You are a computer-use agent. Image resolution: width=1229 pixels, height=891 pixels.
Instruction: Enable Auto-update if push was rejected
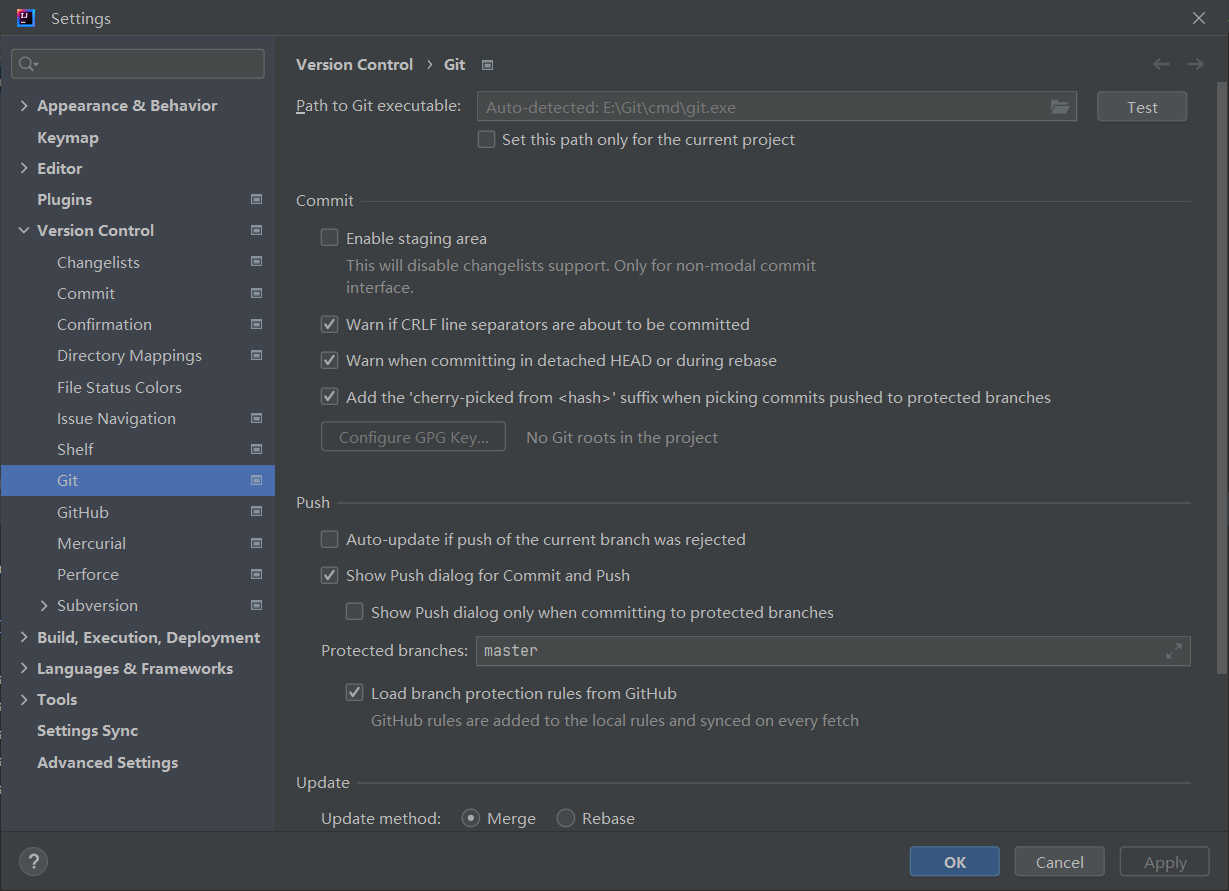(x=329, y=539)
